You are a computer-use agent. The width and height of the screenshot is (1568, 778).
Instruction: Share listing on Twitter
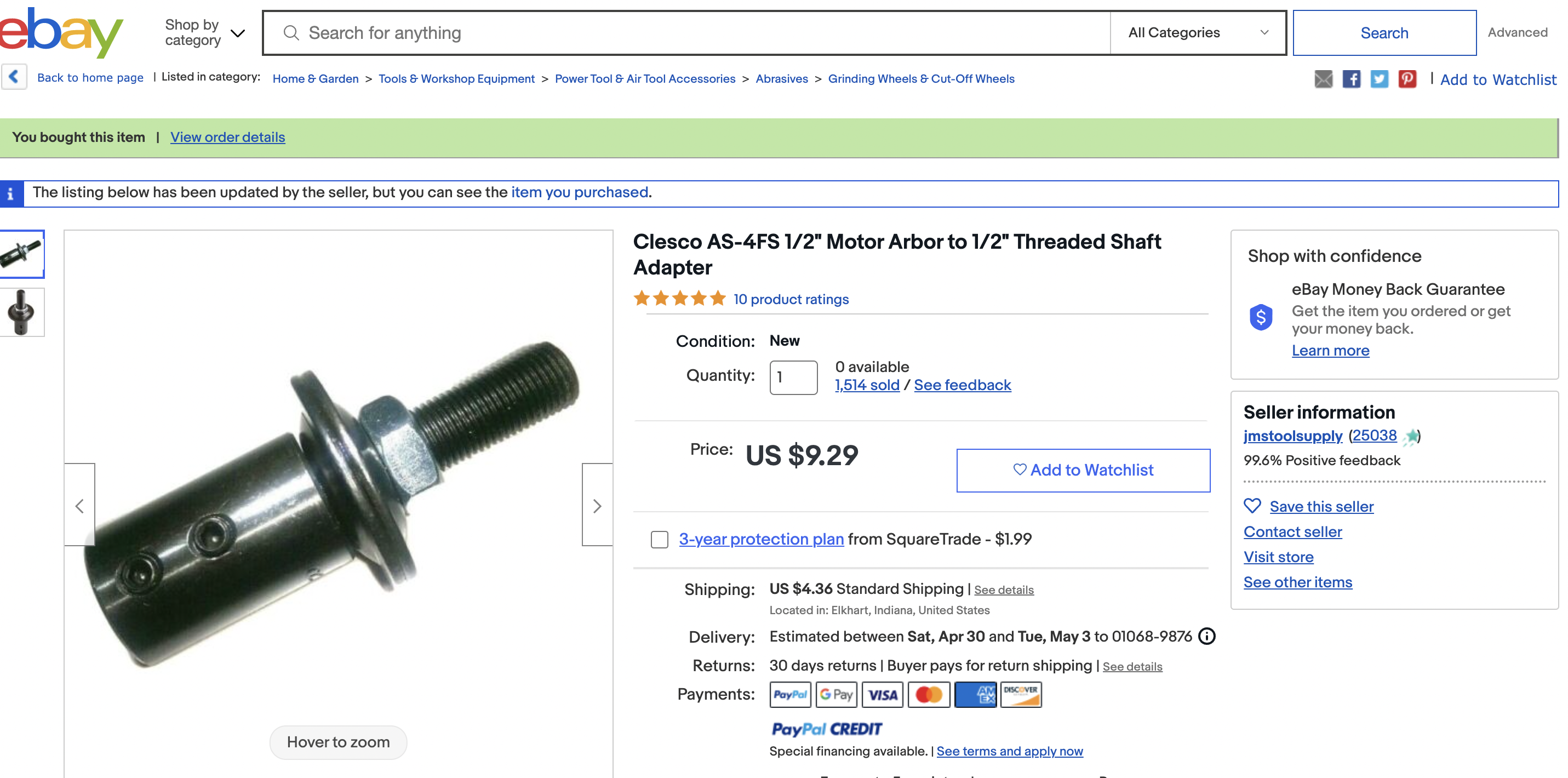pos(1378,79)
